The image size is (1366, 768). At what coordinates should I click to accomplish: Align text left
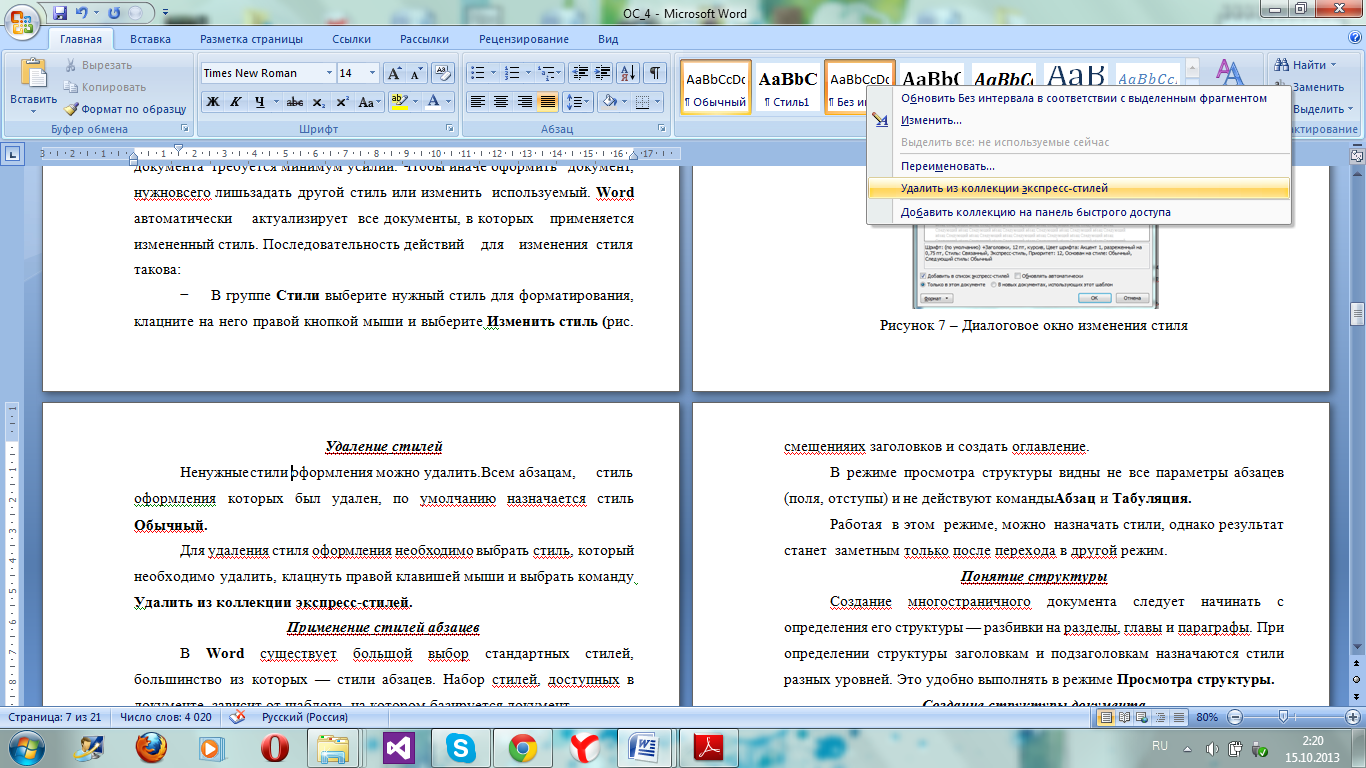pos(478,102)
